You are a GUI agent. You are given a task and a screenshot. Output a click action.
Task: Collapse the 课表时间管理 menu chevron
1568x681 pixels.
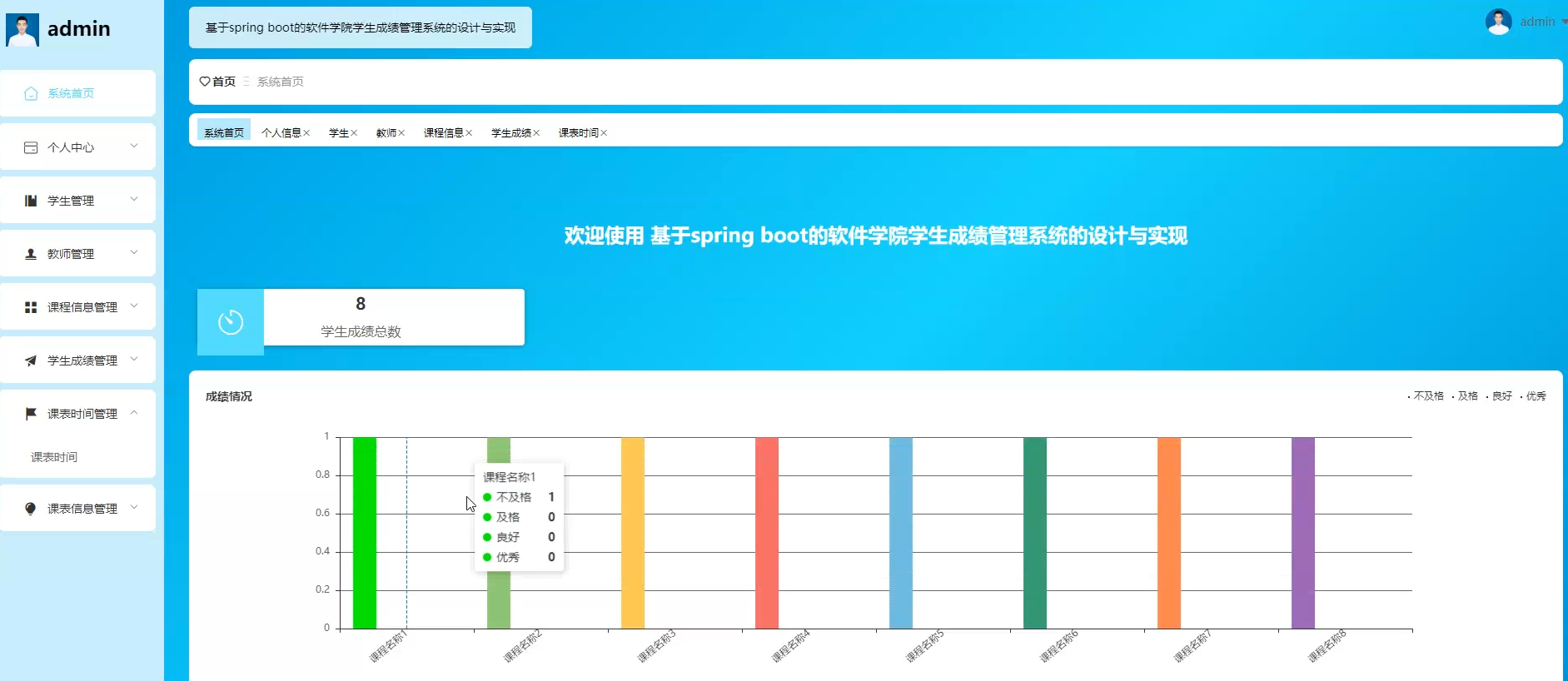click(134, 413)
